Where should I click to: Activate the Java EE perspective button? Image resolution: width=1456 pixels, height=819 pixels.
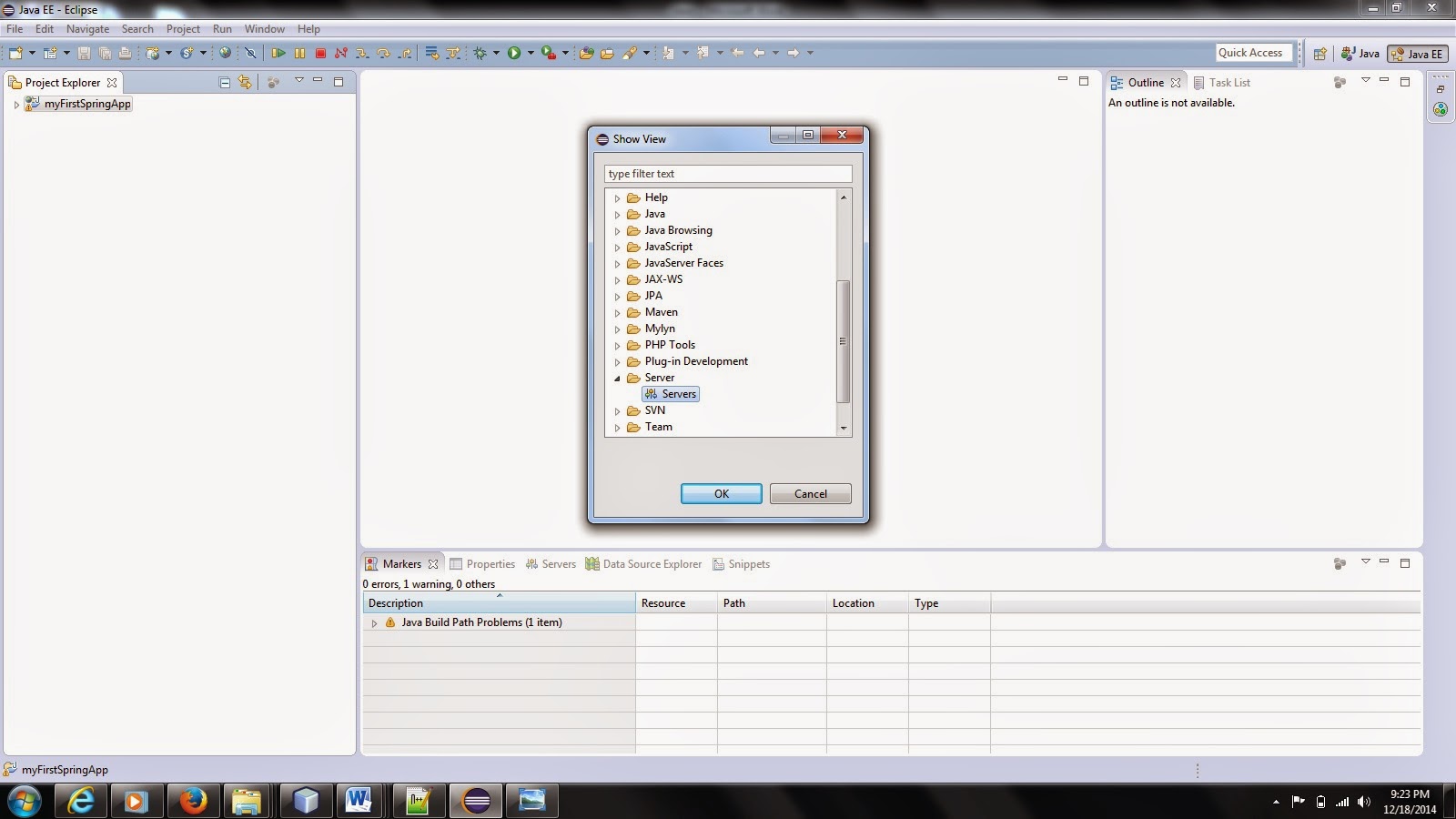[x=1417, y=53]
